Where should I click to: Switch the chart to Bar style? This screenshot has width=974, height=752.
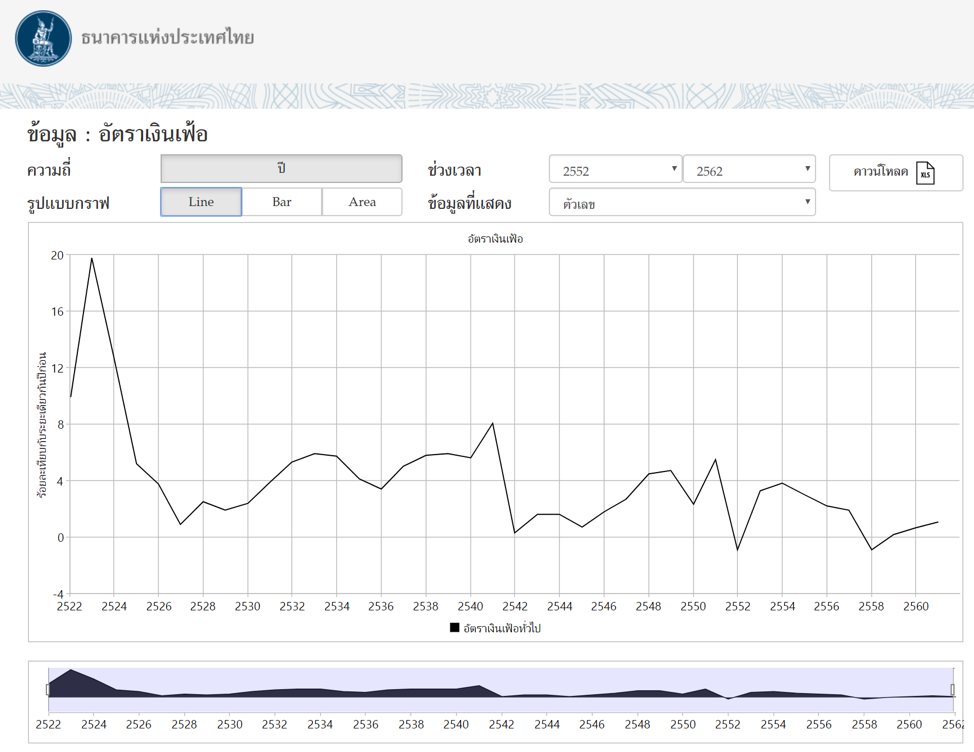click(282, 202)
